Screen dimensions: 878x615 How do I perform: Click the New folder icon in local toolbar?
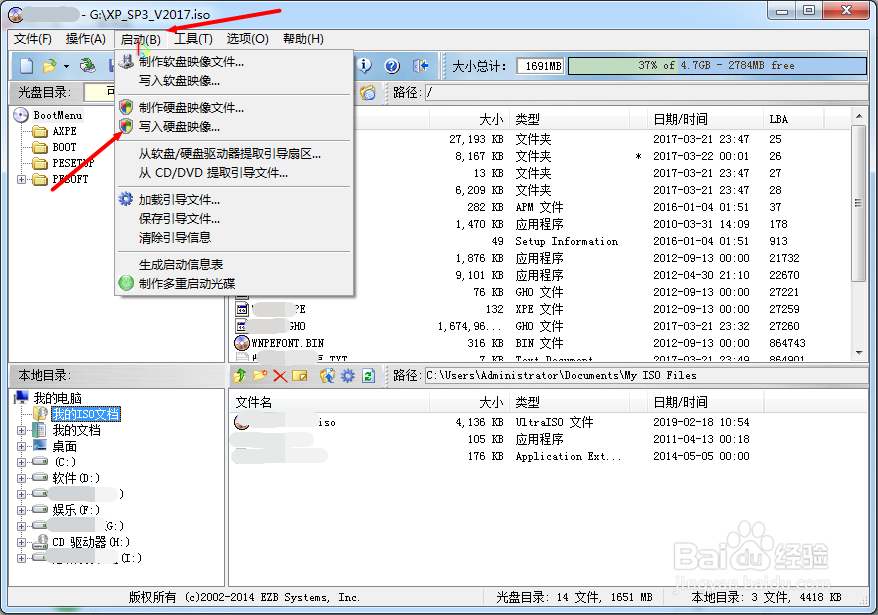259,376
